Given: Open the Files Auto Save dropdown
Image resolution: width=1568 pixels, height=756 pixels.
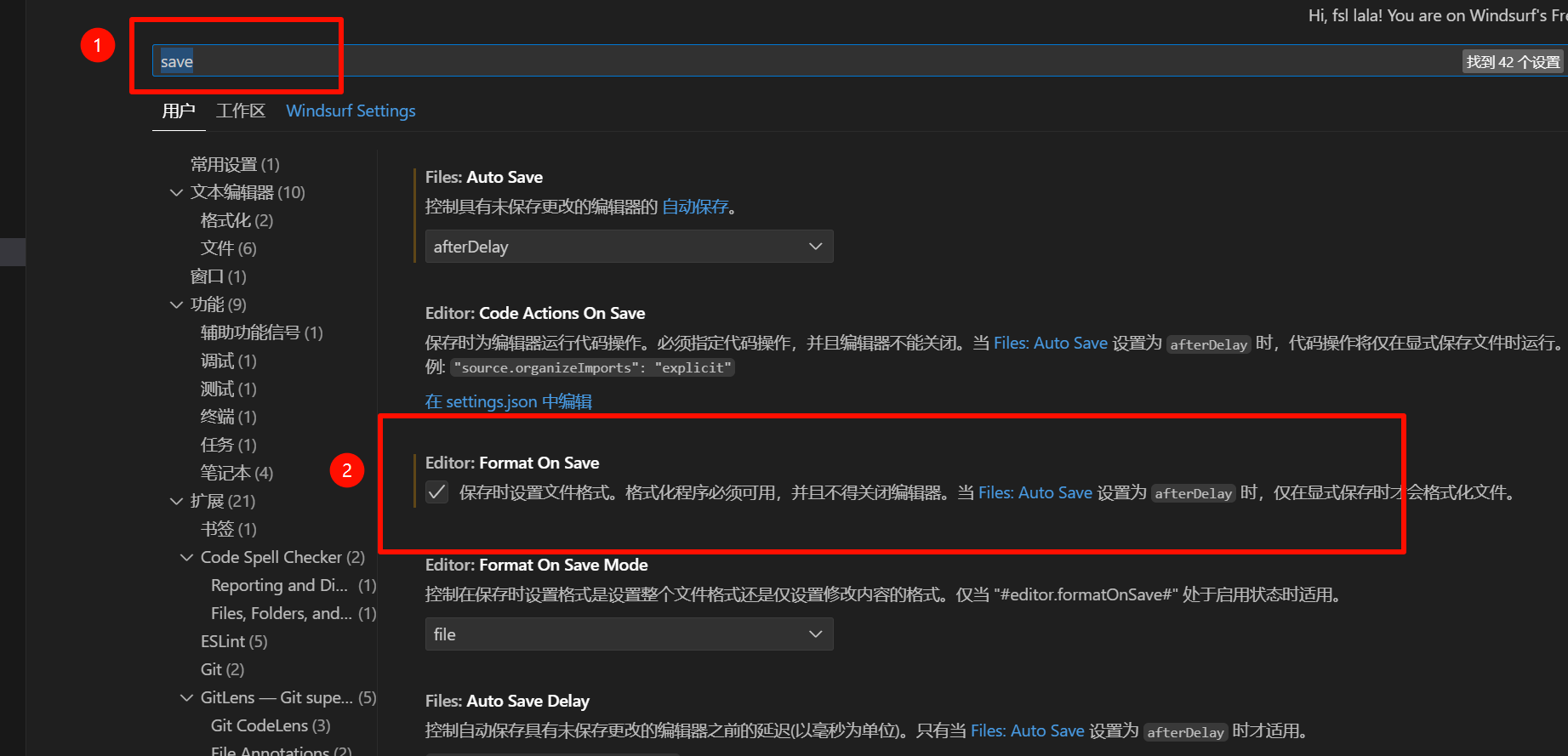Looking at the screenshot, I should coord(629,247).
